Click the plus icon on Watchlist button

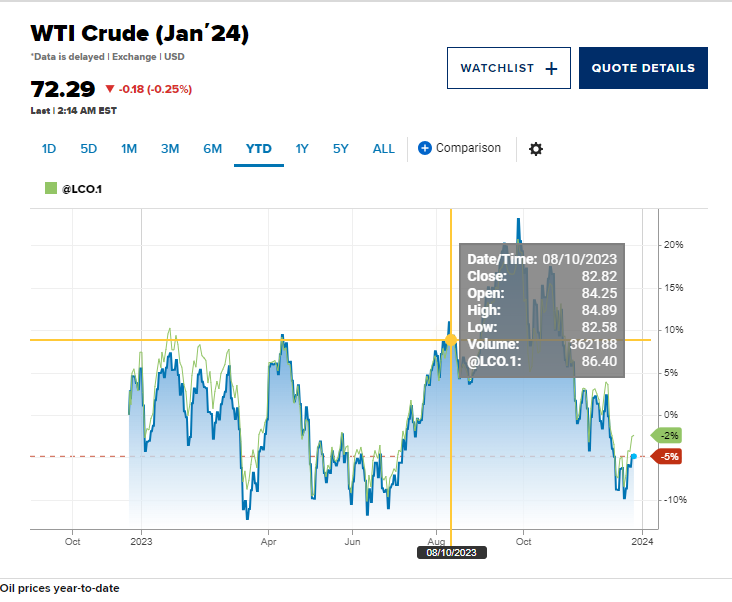point(551,68)
